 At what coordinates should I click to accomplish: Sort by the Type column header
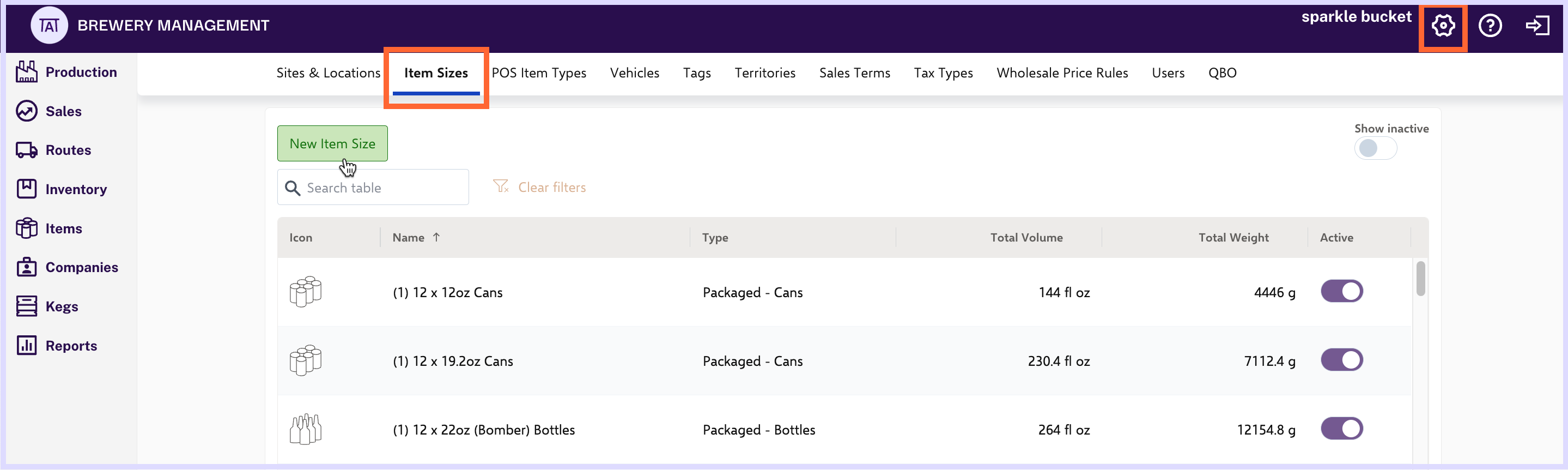coord(715,237)
